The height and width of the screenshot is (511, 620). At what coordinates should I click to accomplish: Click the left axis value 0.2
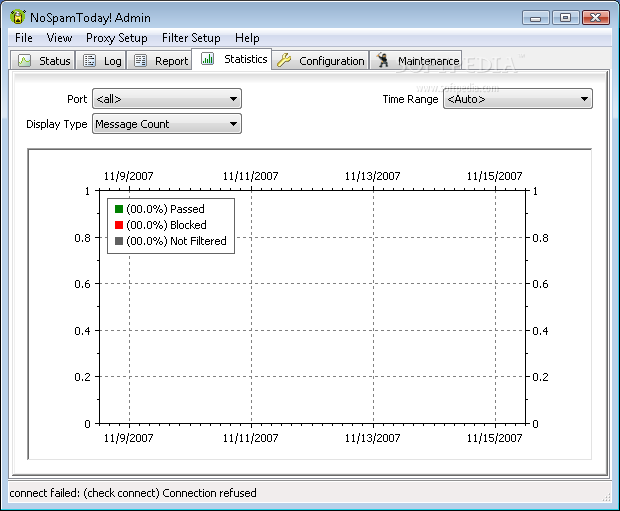pos(83,377)
